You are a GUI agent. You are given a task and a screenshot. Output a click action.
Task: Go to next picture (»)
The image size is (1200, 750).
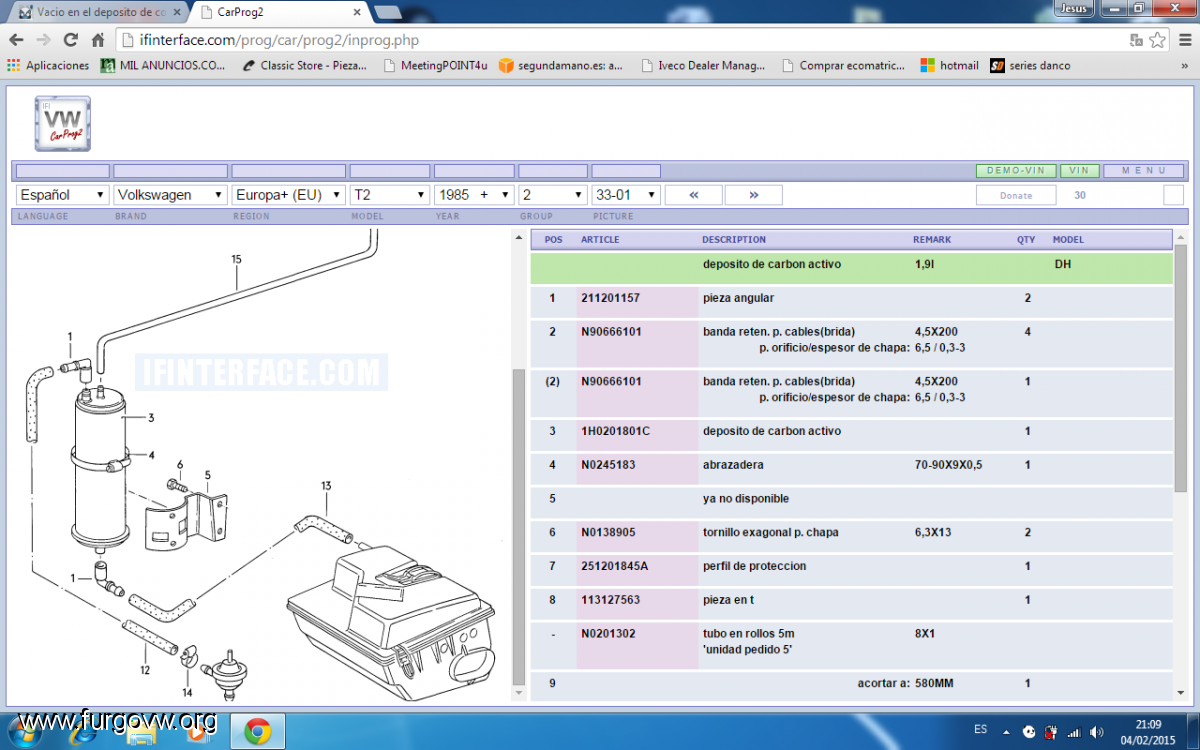coord(753,195)
